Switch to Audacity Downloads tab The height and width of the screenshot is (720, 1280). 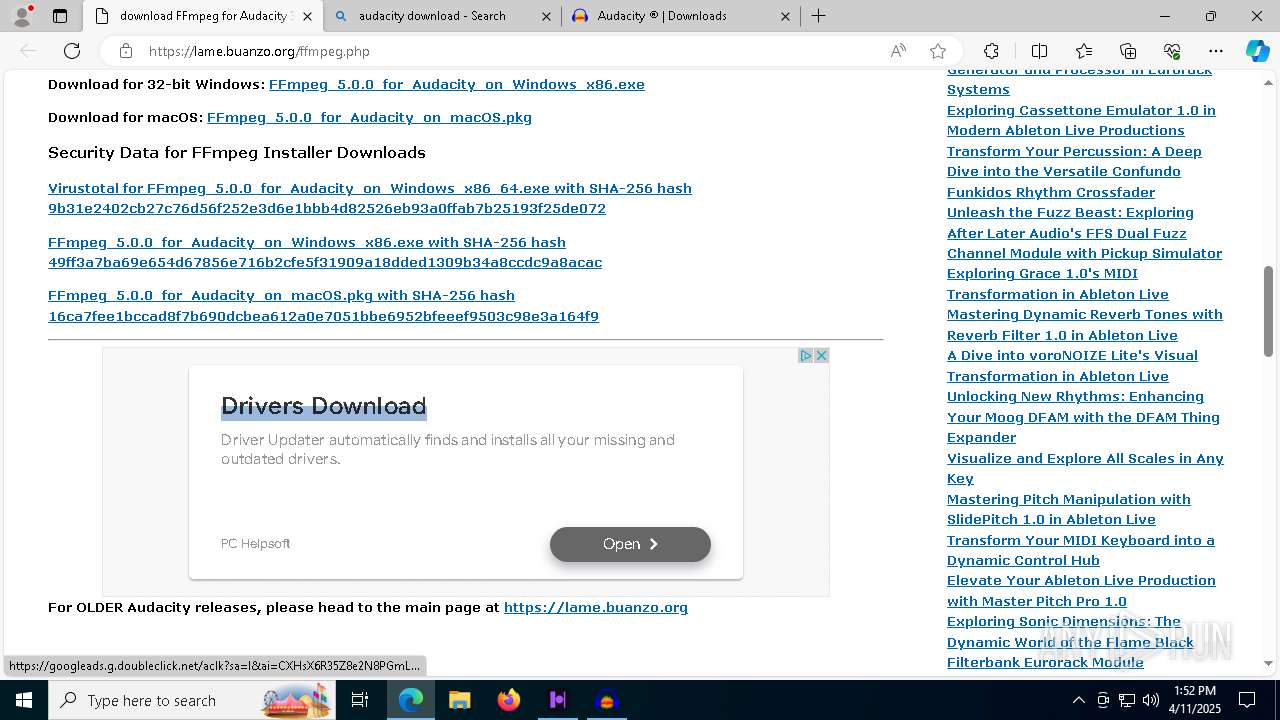tap(680, 16)
